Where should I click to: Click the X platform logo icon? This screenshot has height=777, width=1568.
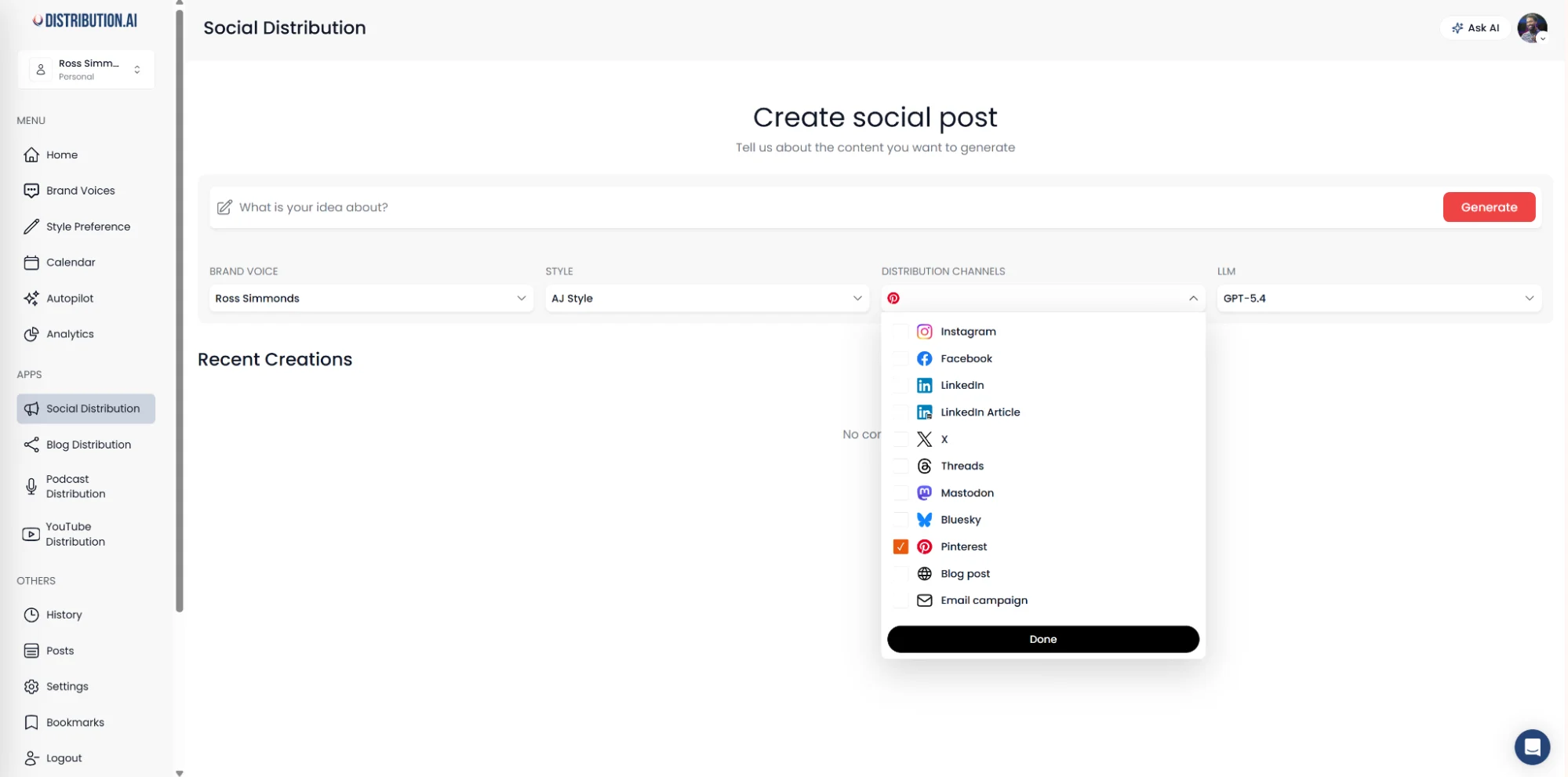tap(924, 439)
